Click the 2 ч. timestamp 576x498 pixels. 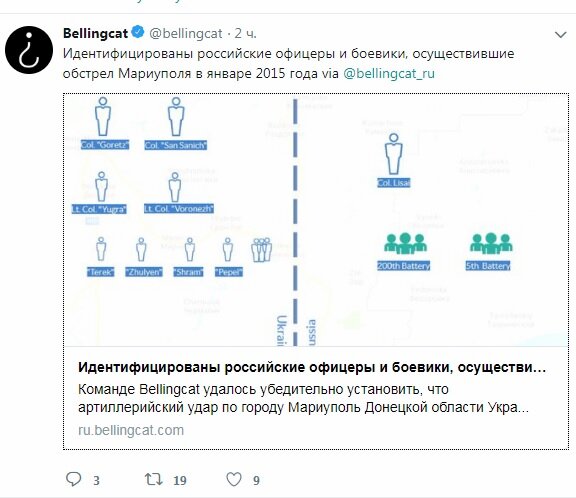click(x=246, y=33)
